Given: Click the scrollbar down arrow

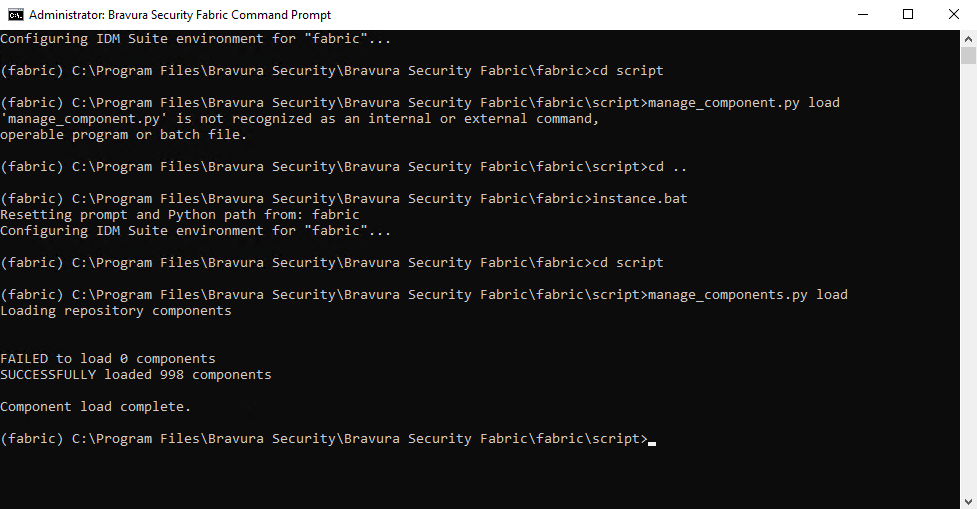Looking at the screenshot, I should 968,500.
